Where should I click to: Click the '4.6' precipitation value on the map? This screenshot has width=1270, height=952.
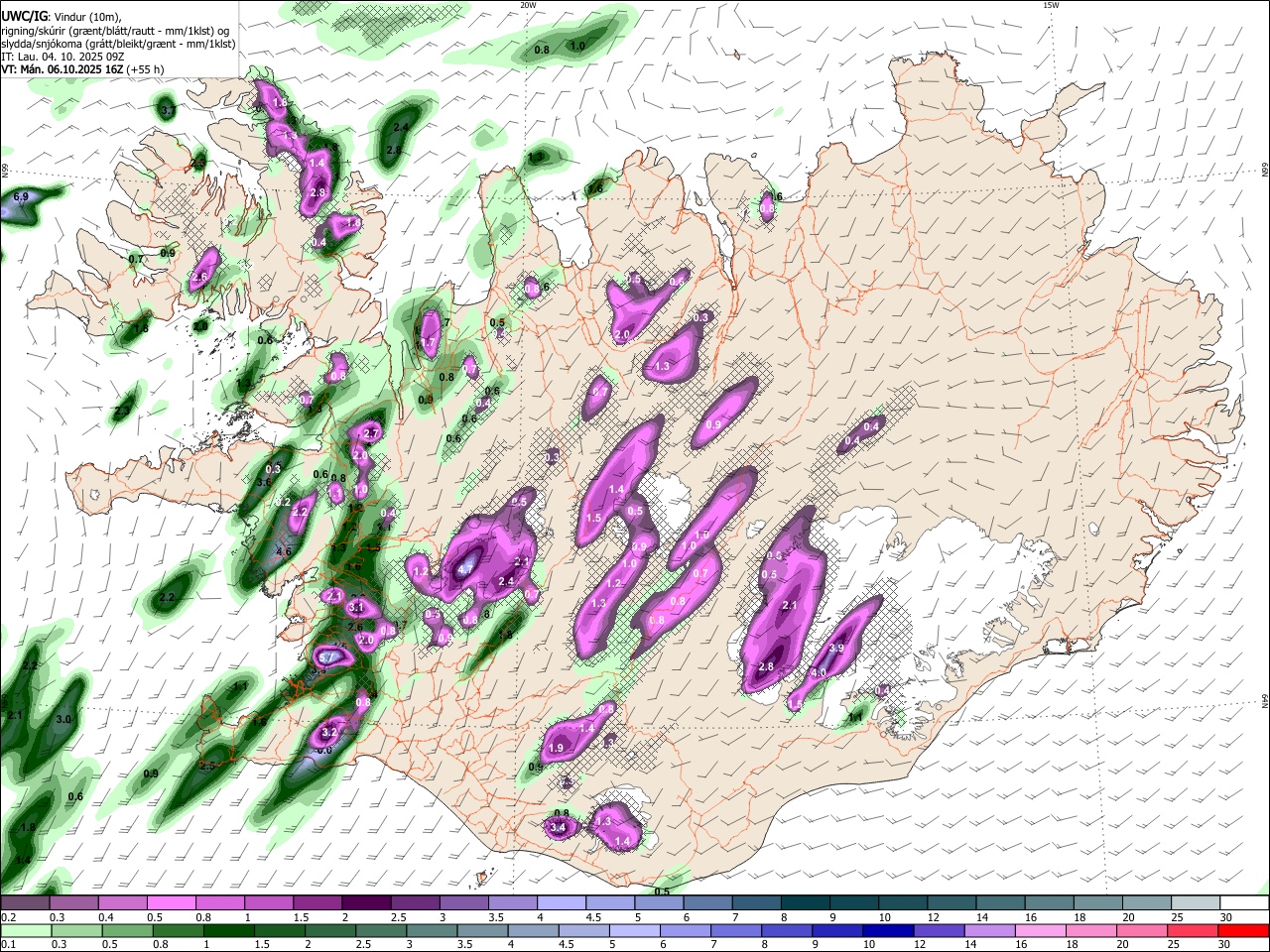pos(284,551)
